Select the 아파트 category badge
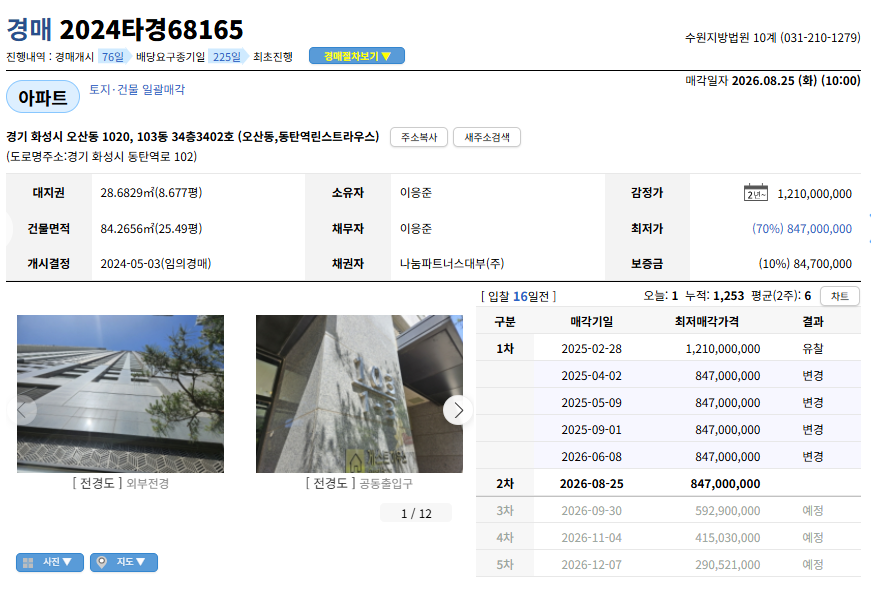 [43, 97]
